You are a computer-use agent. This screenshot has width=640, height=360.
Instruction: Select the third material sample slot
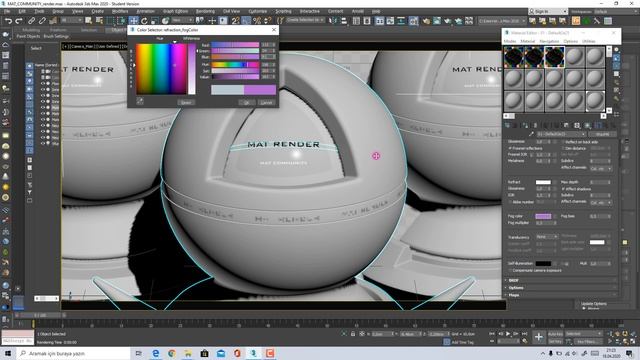tap(554, 56)
